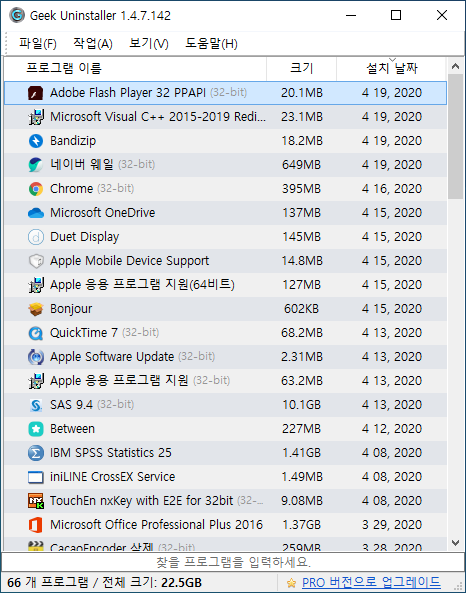Click the 649MB size cell
Image resolution: width=466 pixels, height=593 pixels.
(301, 165)
